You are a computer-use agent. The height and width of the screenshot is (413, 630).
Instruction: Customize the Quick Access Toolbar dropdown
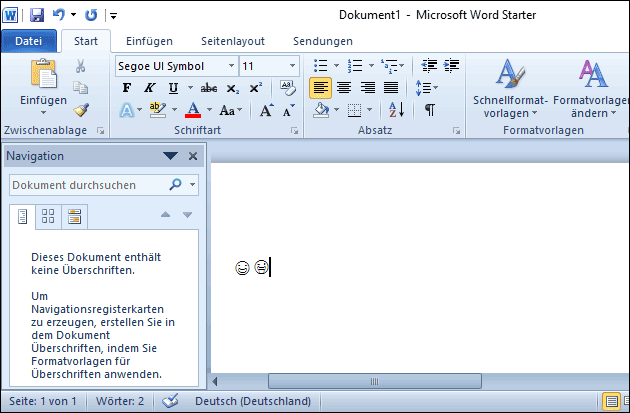114,16
